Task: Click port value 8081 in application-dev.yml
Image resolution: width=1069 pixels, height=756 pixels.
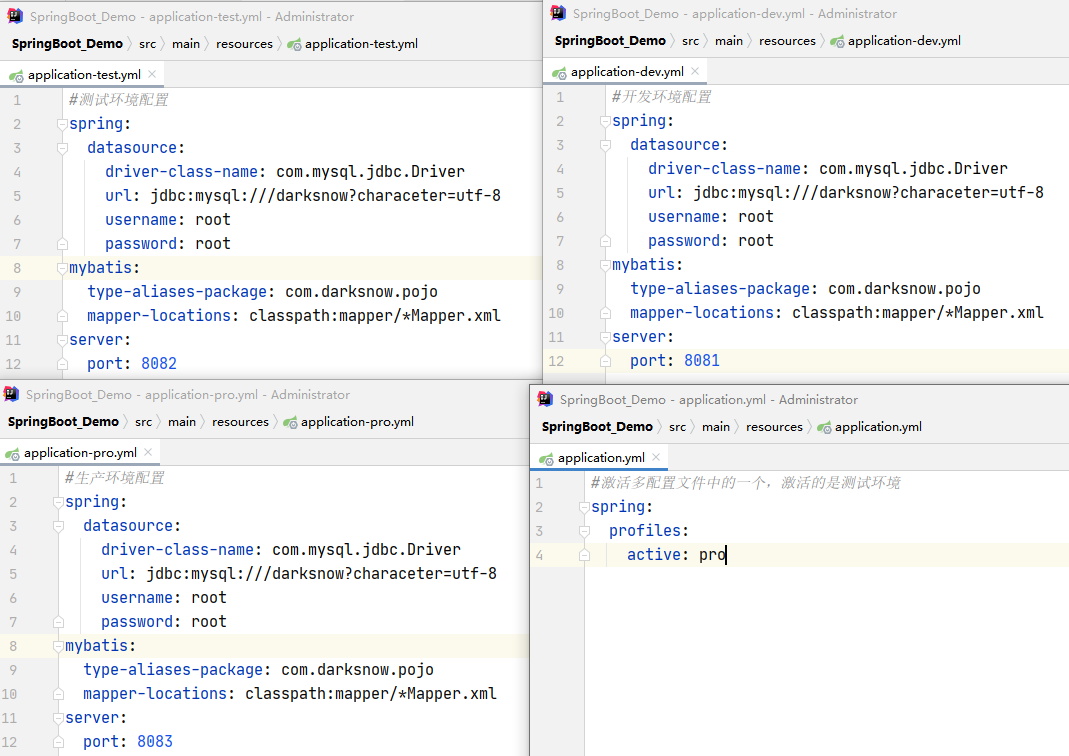Action: point(702,361)
